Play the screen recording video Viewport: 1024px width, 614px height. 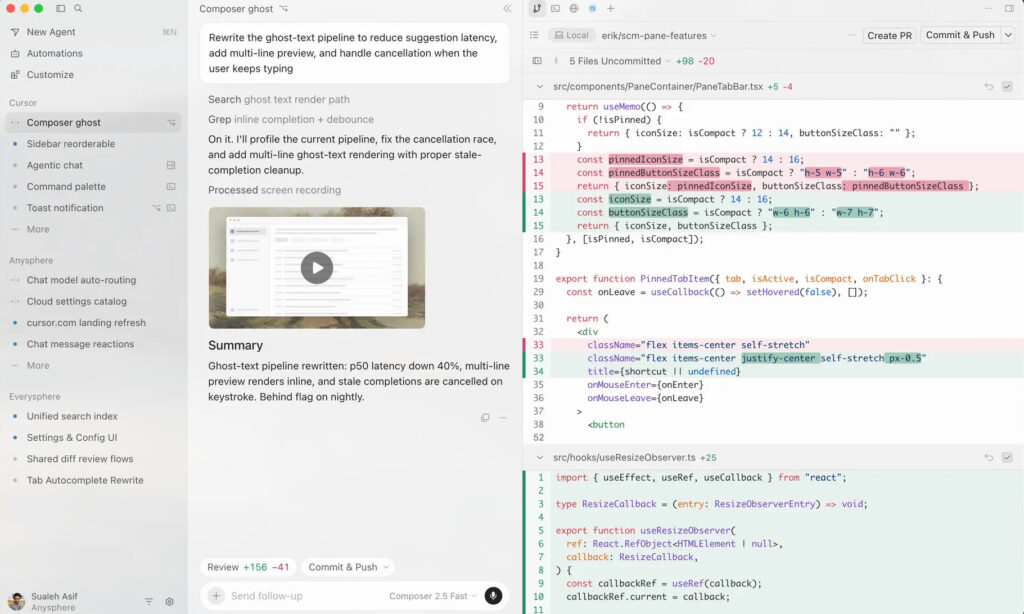tap(317, 268)
